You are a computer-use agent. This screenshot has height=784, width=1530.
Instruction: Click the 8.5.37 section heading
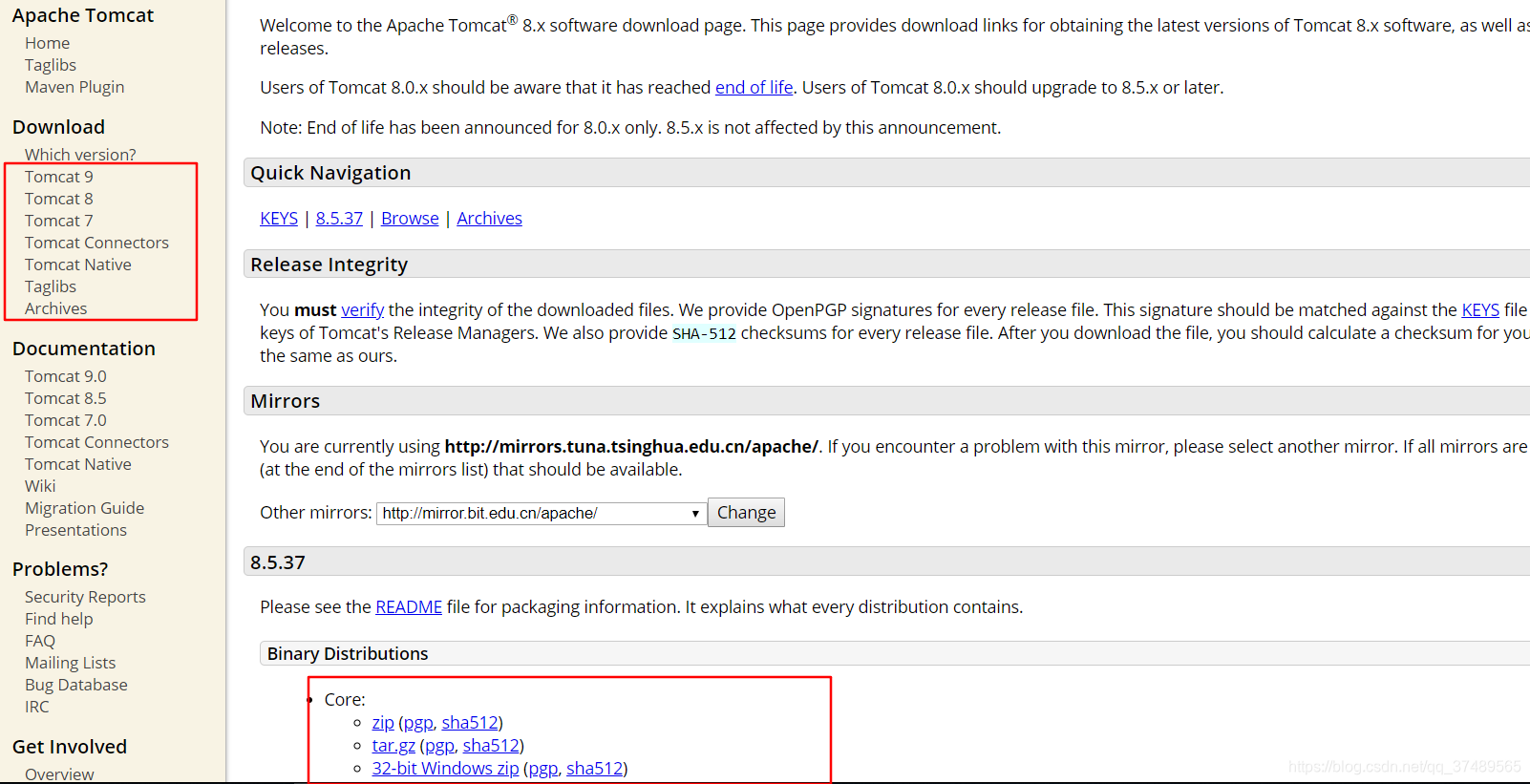[x=278, y=562]
